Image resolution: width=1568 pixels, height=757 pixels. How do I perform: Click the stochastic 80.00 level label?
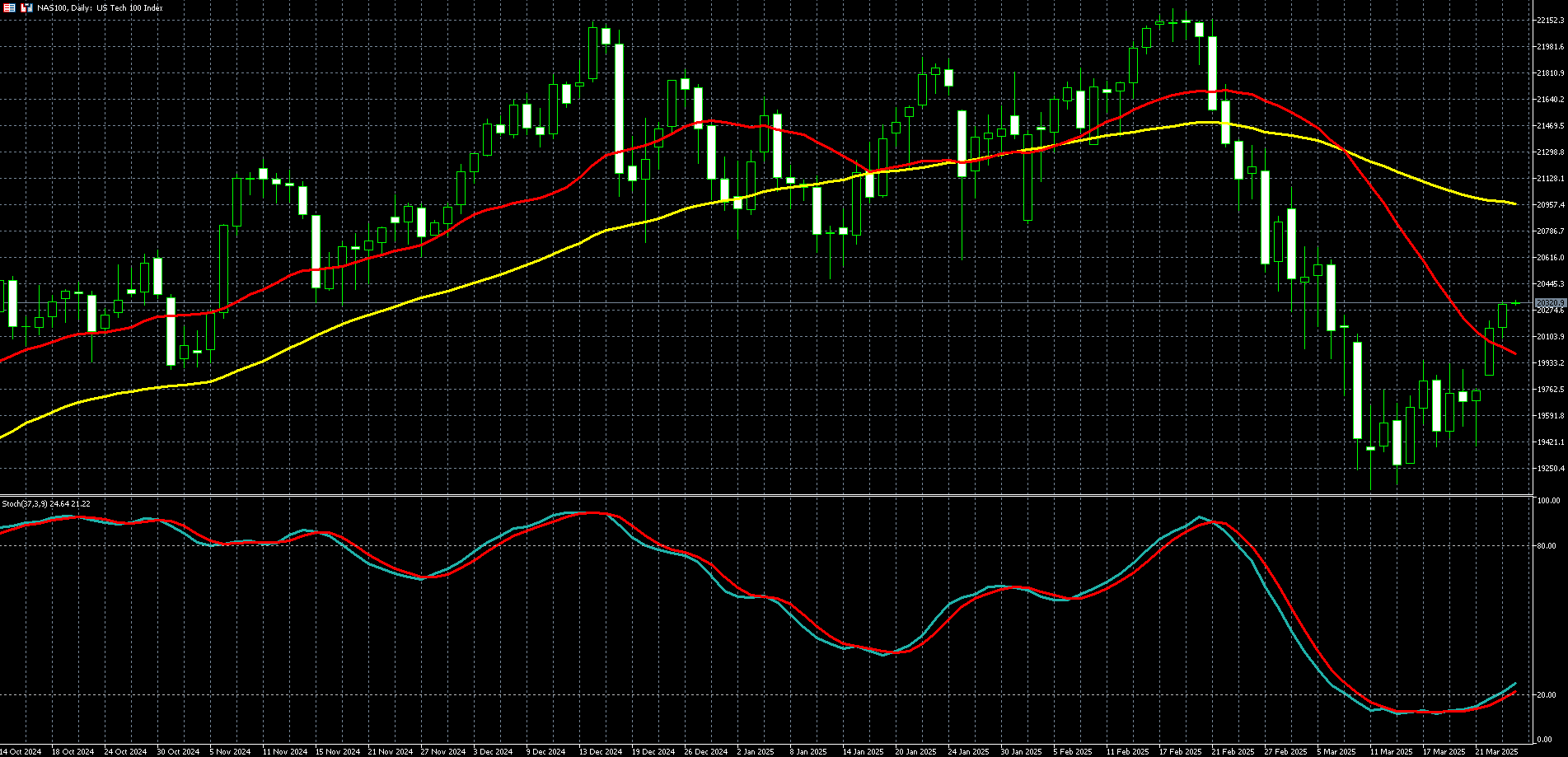[x=1547, y=546]
